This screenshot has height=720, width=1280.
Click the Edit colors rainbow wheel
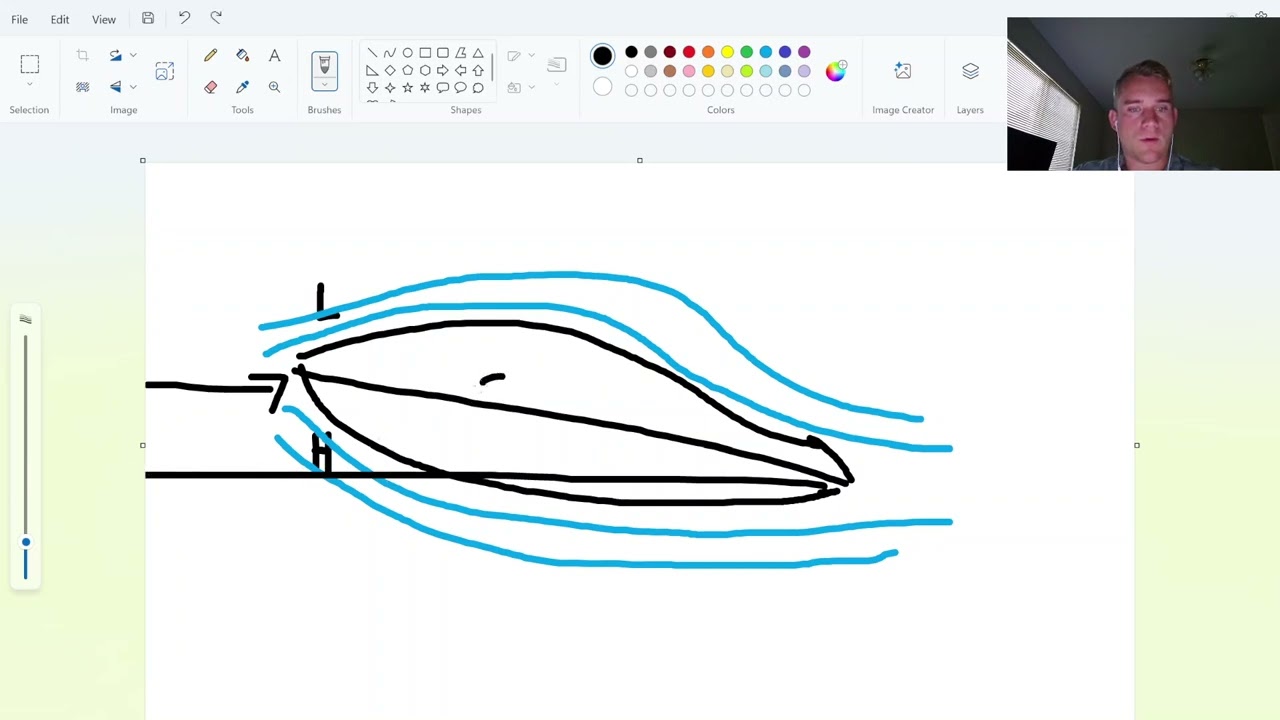pyautogui.click(x=835, y=71)
